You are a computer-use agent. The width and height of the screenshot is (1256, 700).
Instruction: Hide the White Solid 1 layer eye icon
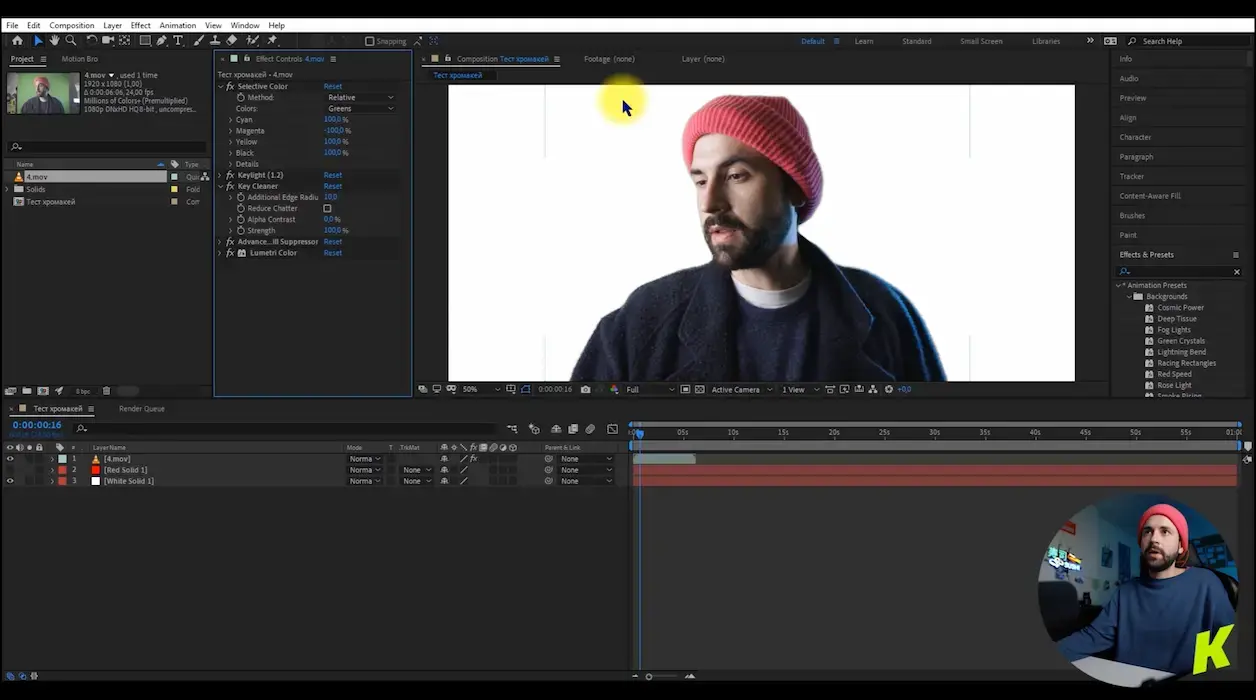pyautogui.click(x=10, y=481)
